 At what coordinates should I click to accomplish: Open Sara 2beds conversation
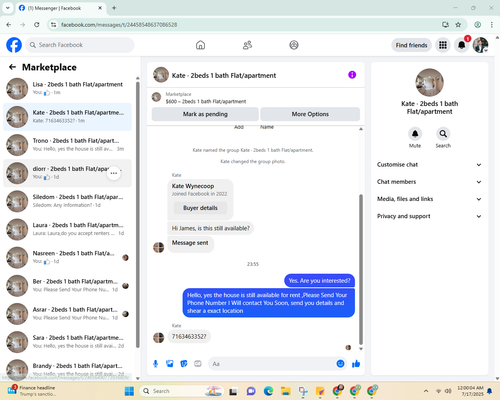pyautogui.click(x=67, y=342)
